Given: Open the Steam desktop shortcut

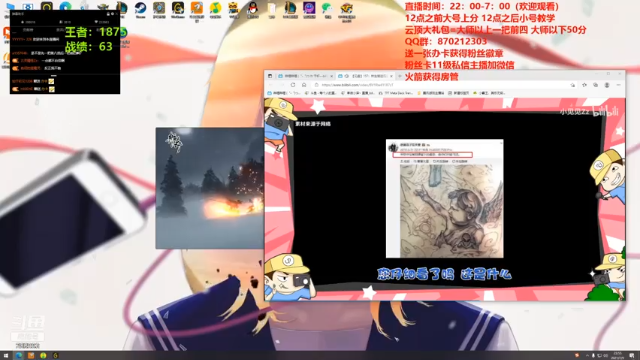Looking at the screenshot, I should [x=140, y=9].
